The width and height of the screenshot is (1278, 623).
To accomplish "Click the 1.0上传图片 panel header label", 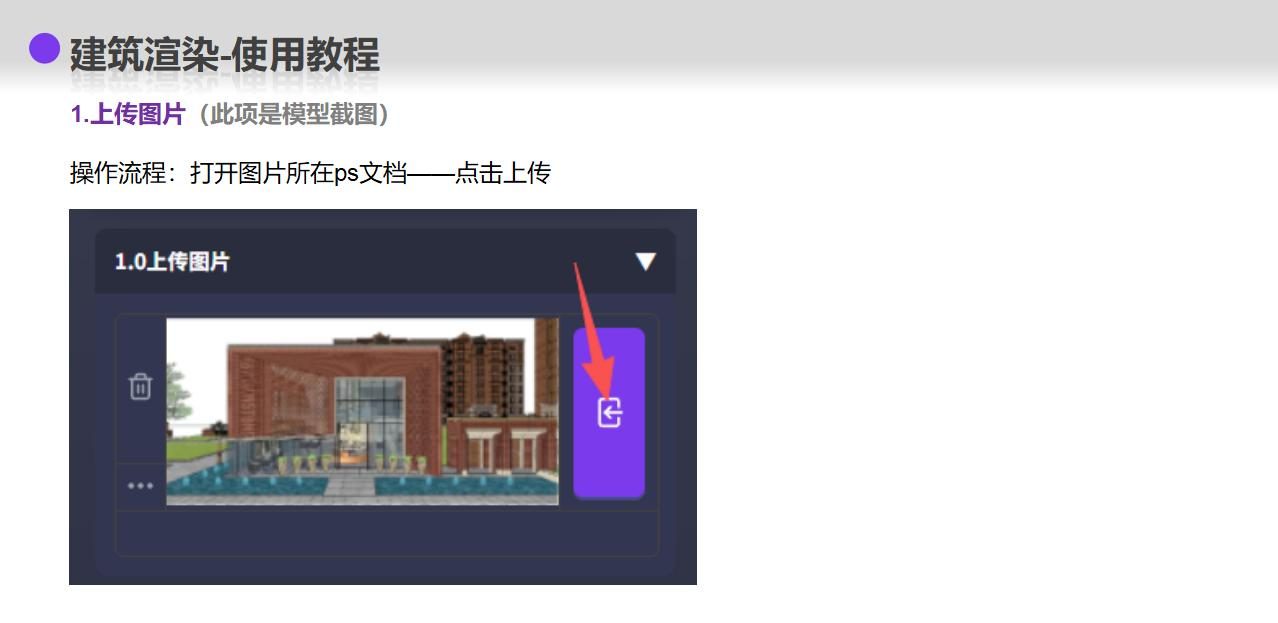I will coord(172,262).
